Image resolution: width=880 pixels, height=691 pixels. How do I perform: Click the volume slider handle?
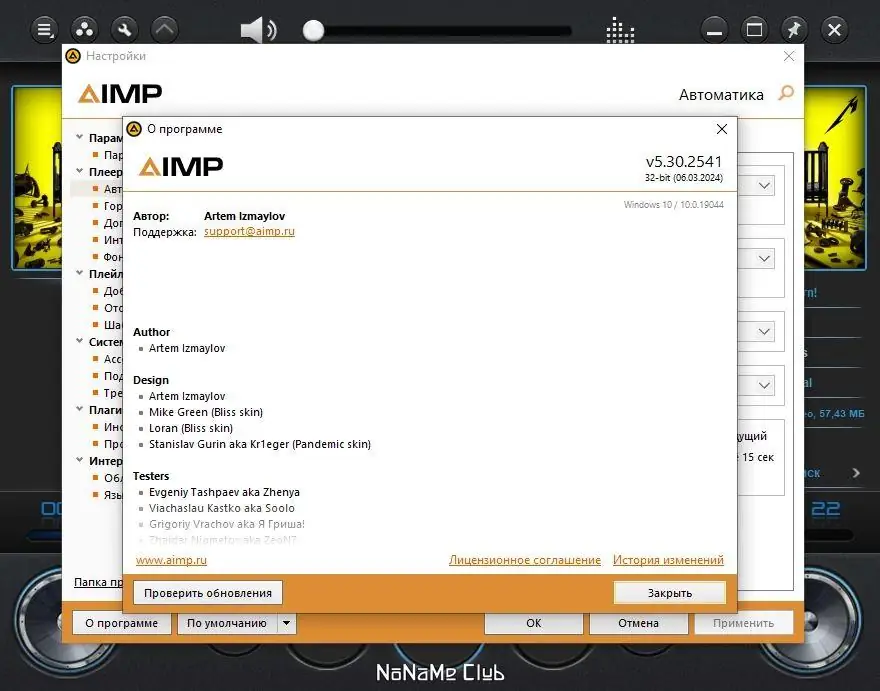(x=313, y=31)
